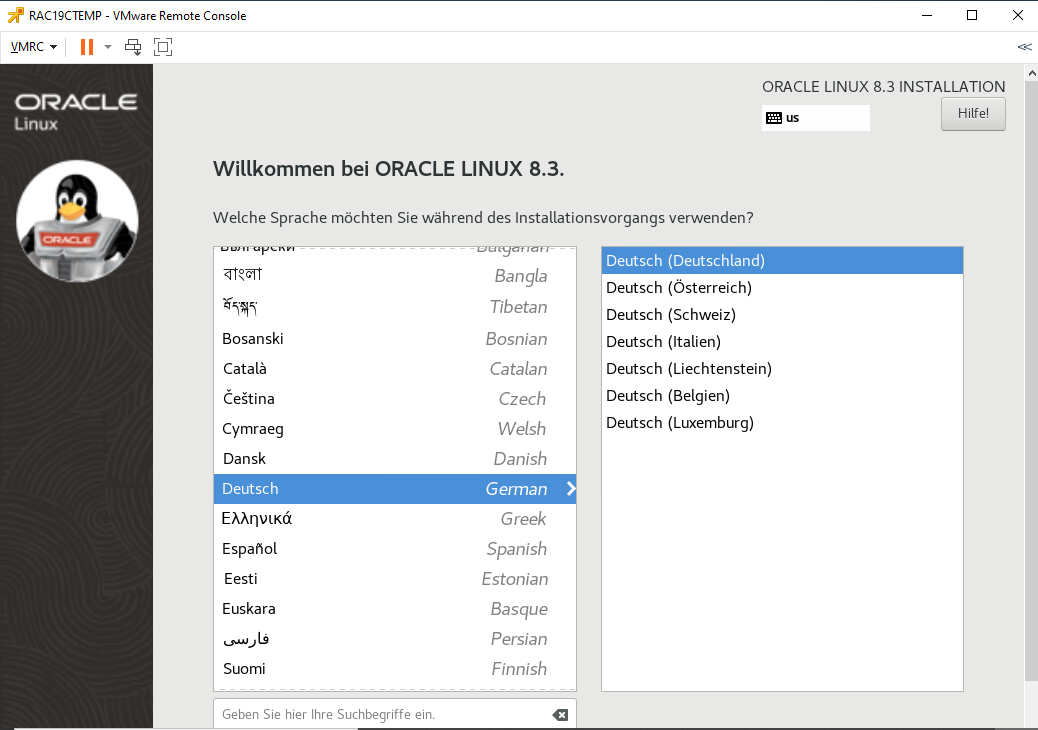The height and width of the screenshot is (730, 1038).
Task: Select Deutsch (Österreich) locale
Action: [678, 288]
